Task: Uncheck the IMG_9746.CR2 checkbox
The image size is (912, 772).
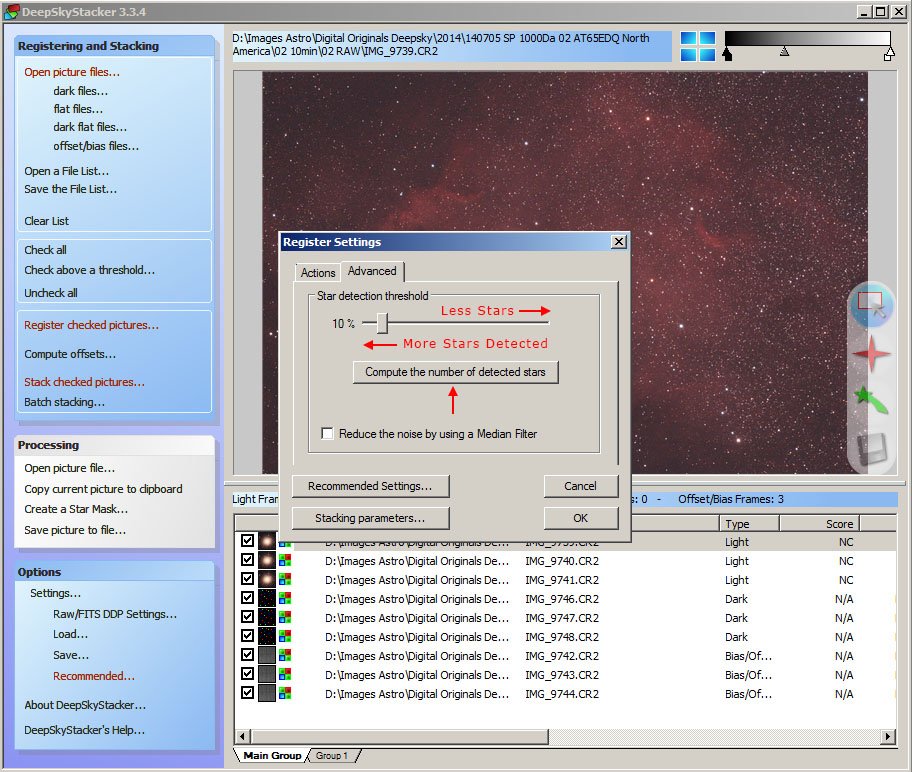Action: 248,597
